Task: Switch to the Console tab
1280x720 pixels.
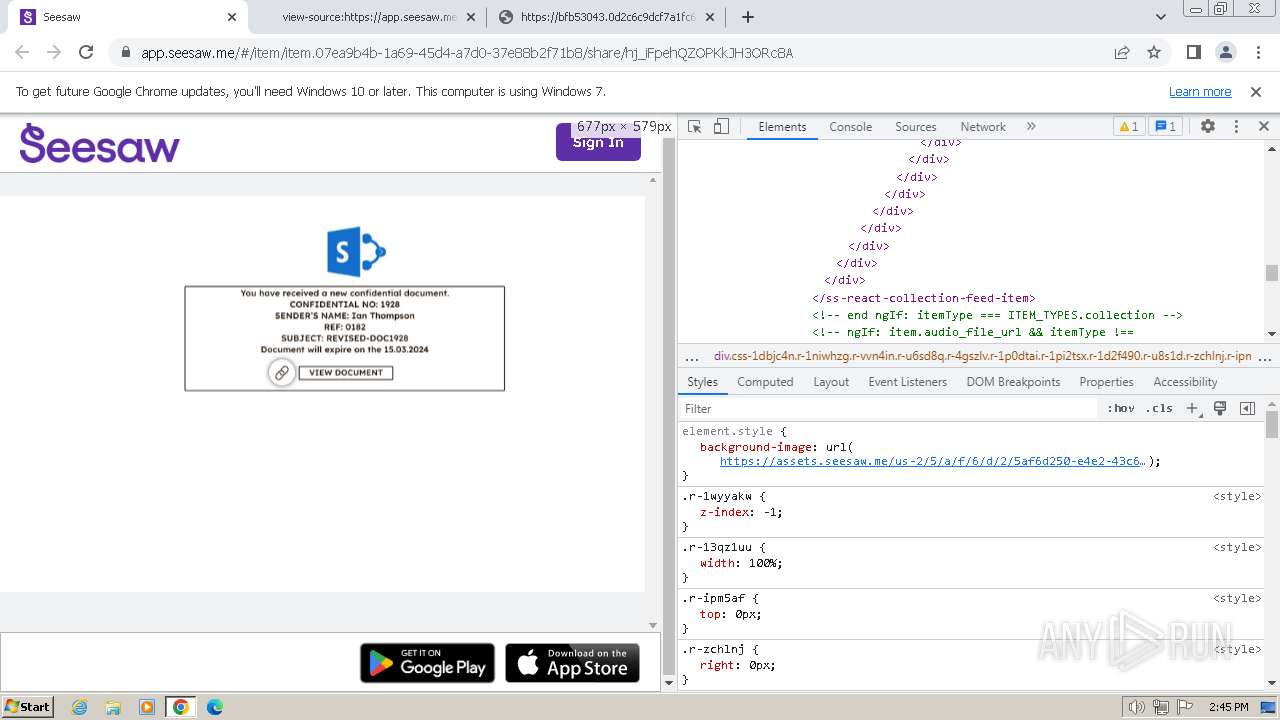Action: 851,127
